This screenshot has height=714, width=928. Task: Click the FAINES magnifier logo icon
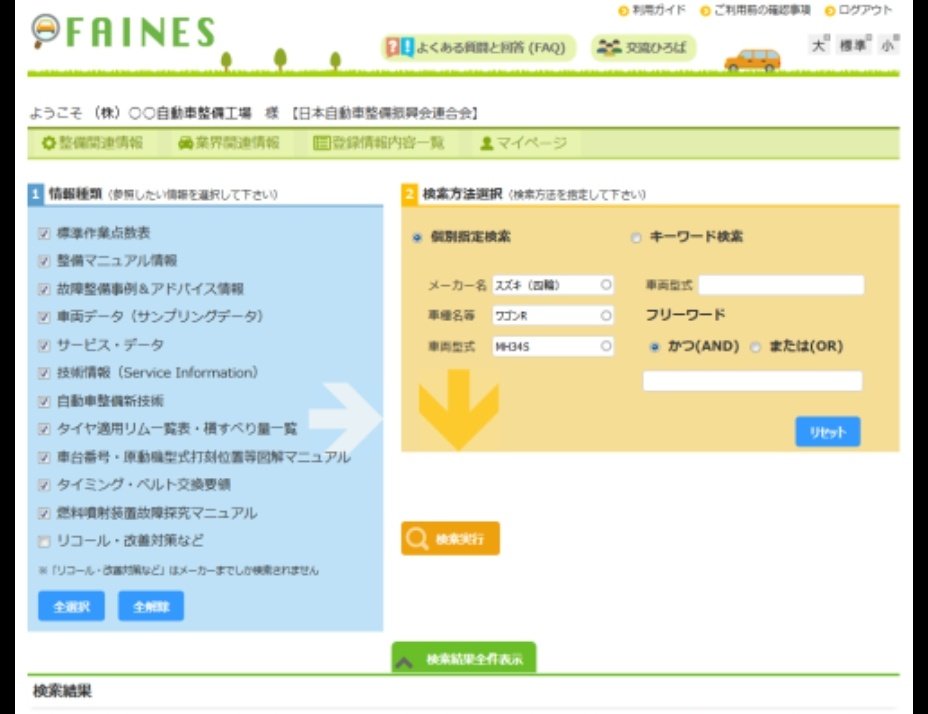45,31
